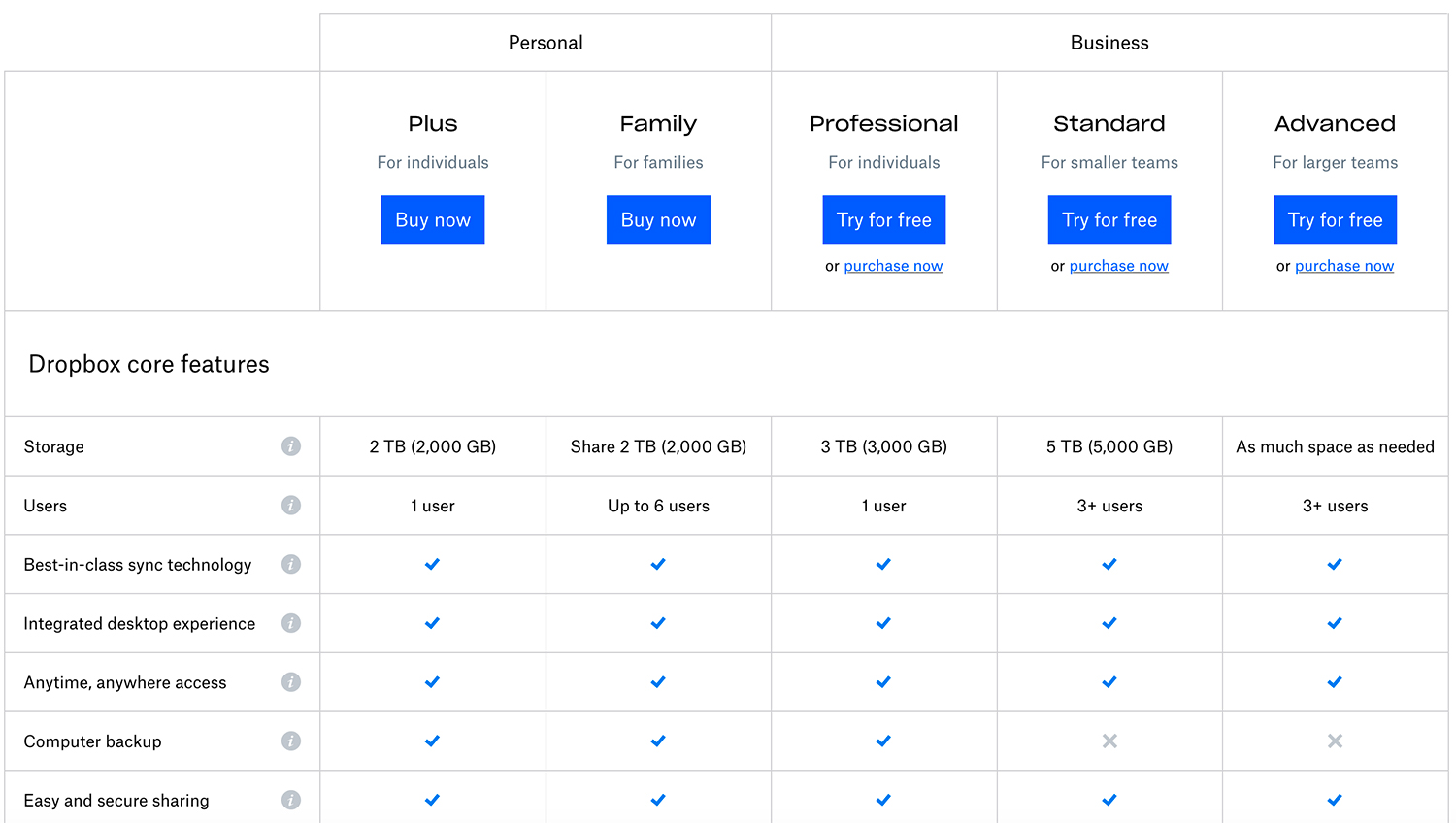Screen dimensions: 1456x823
Task: Click the Users info icon
Action: pos(290,505)
